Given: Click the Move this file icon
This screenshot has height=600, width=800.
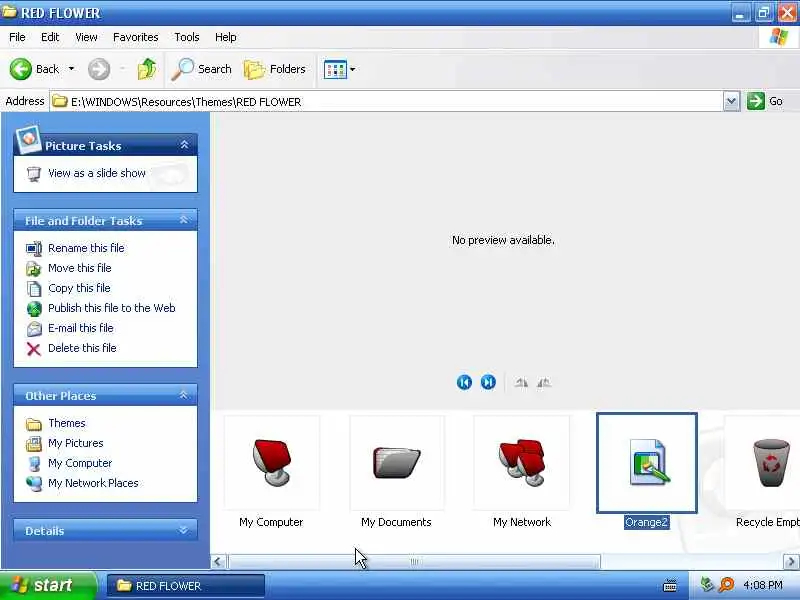Looking at the screenshot, I should pyautogui.click(x=34, y=268).
